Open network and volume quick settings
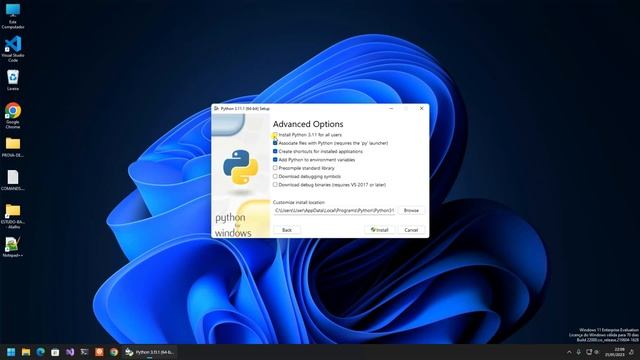 point(593,352)
